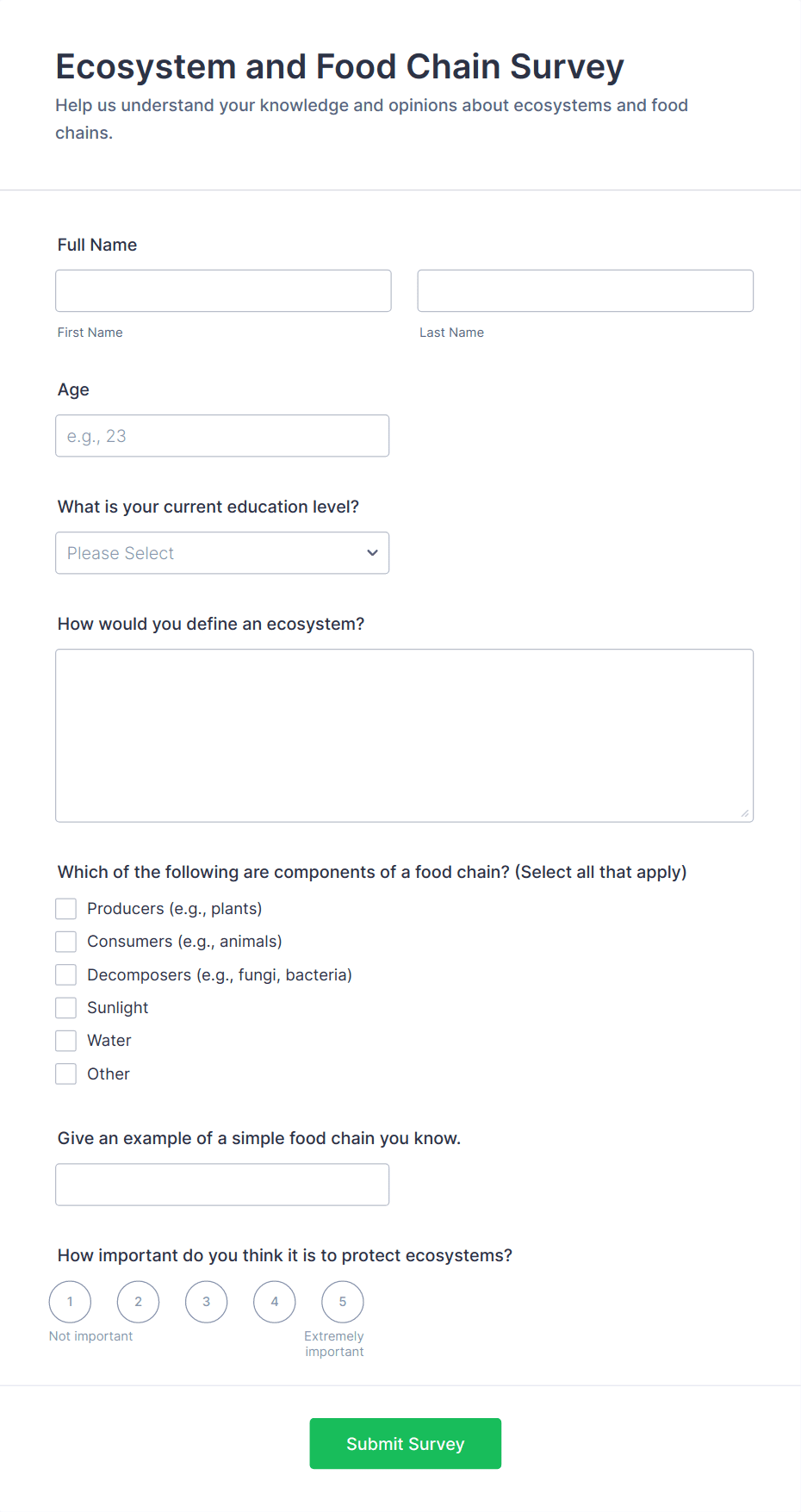Check the Producers (e.g., plants) checkbox
Viewport: 801px width, 1512px height.
pyautogui.click(x=66, y=909)
